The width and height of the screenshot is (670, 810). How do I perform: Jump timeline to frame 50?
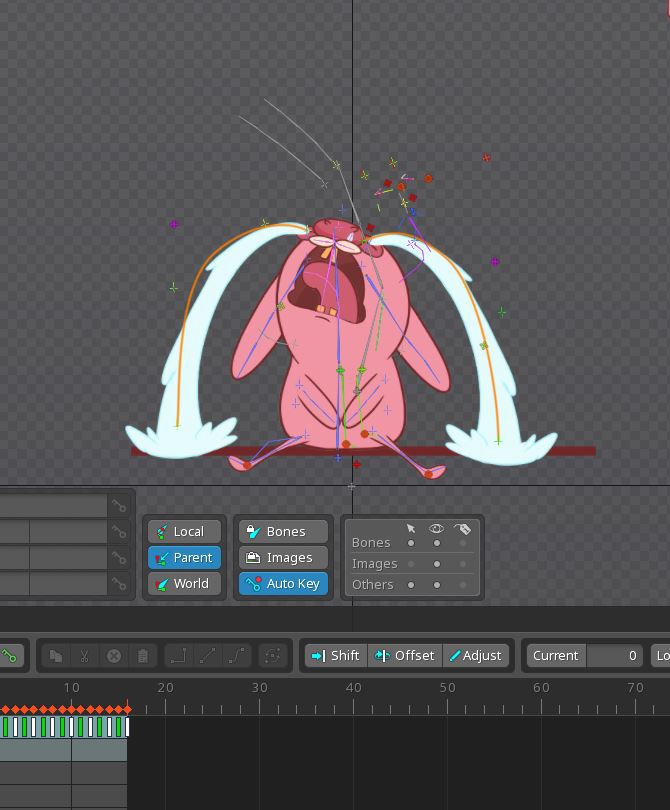pos(447,688)
